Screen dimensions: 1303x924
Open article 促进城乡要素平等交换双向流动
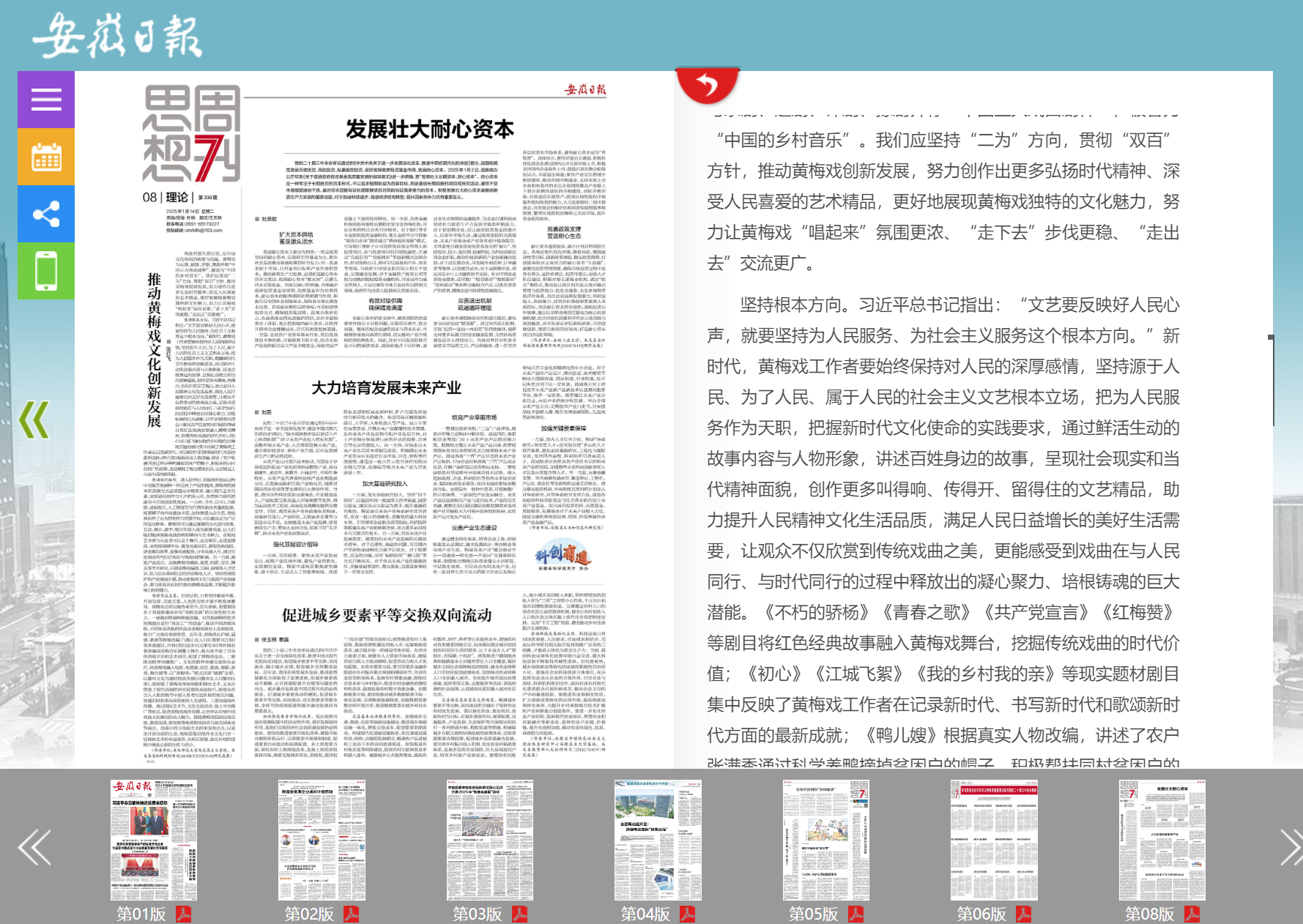(x=387, y=615)
